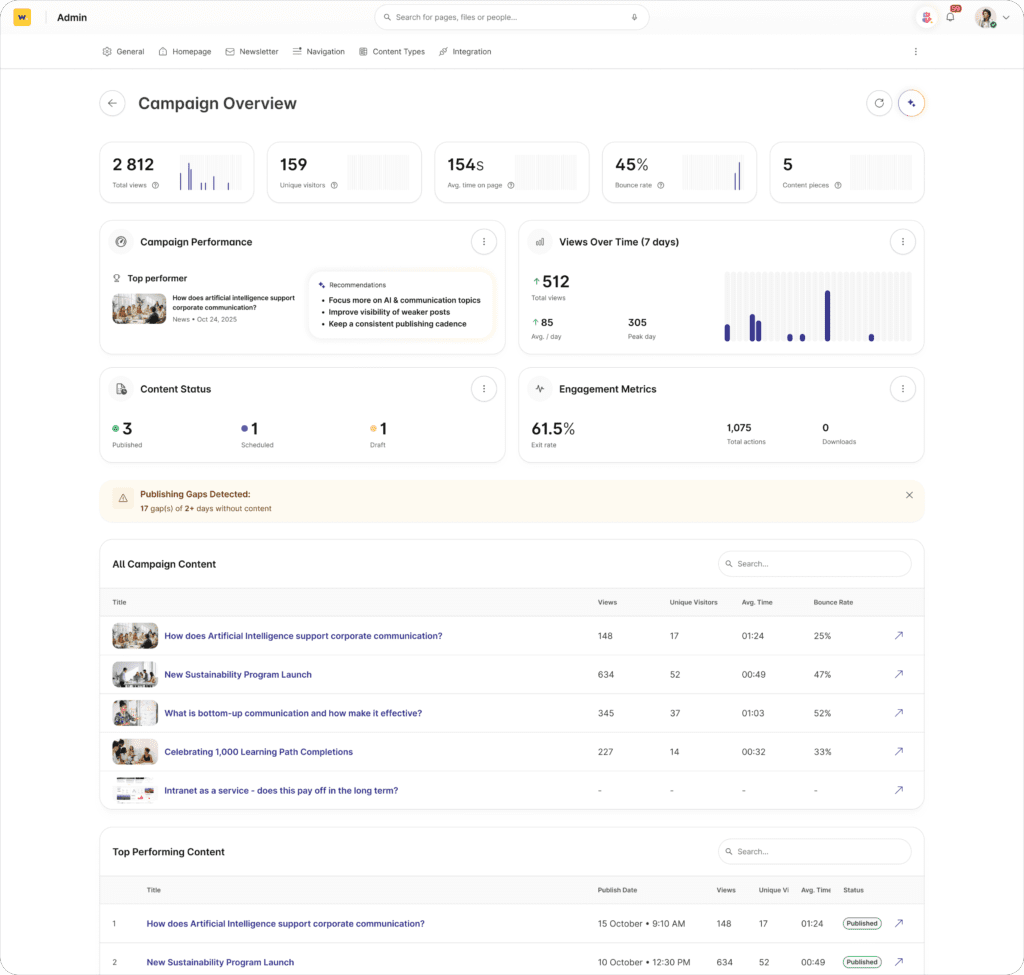Open 'What is bottom-up communication' article link
The height and width of the screenshot is (975, 1024).
(292, 713)
